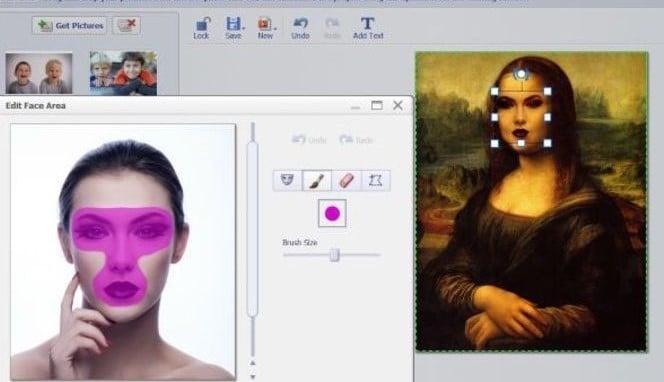Select the eraser tool
The height and width of the screenshot is (382, 664).
346,180
